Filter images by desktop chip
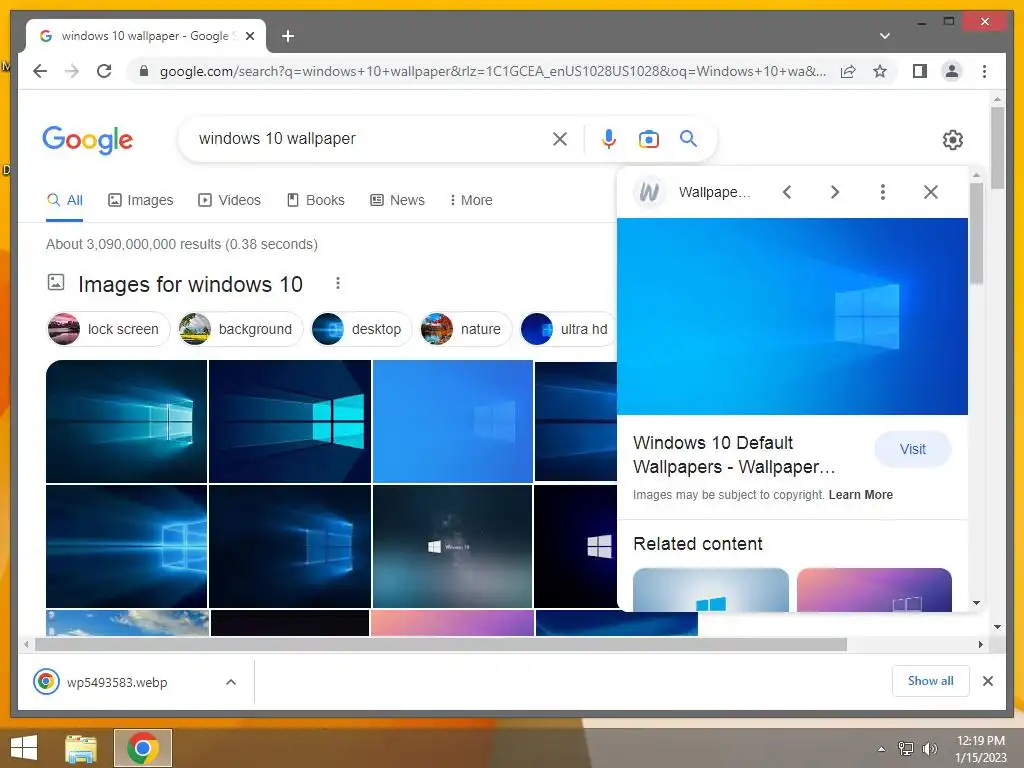 point(361,329)
